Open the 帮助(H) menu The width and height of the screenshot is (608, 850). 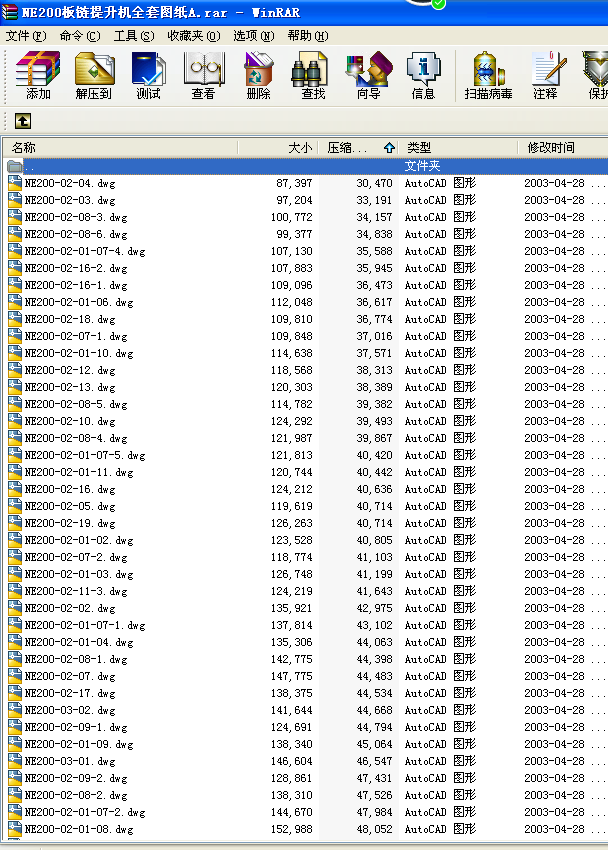click(x=308, y=36)
